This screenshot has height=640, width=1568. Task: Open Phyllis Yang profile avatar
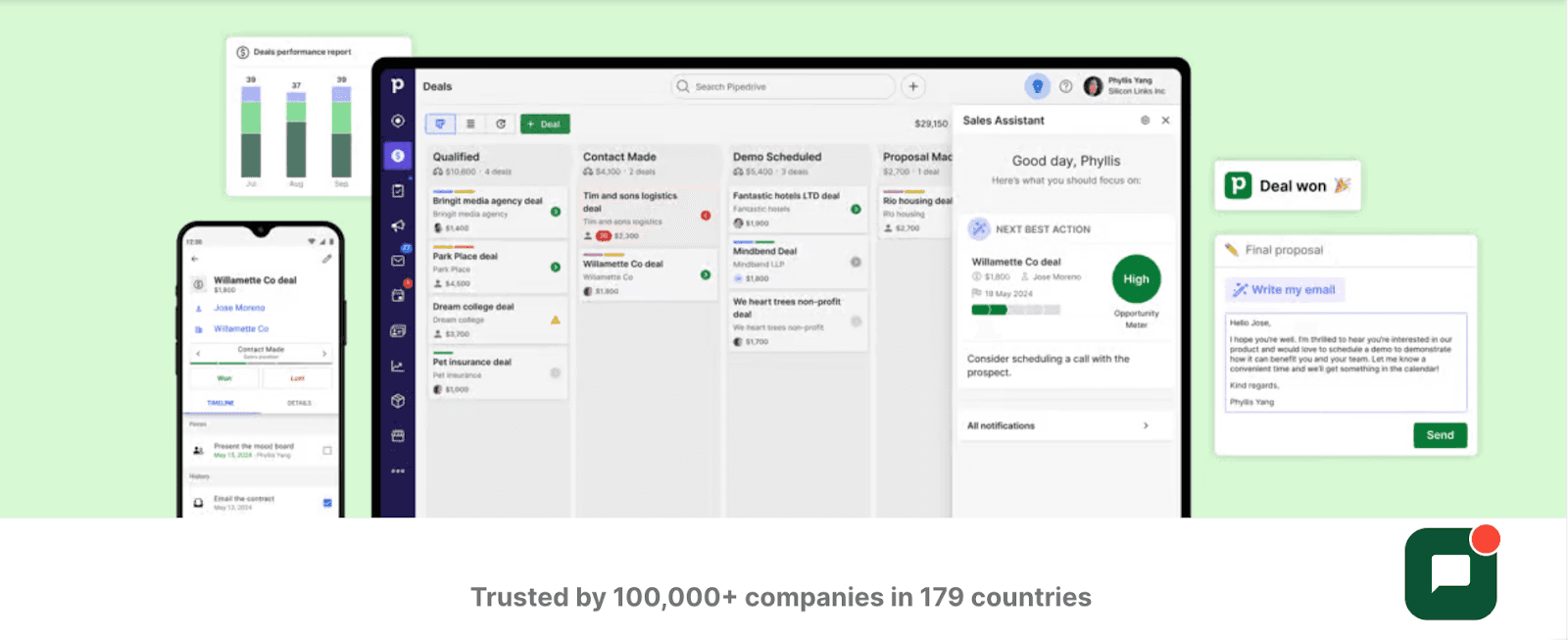1093,86
